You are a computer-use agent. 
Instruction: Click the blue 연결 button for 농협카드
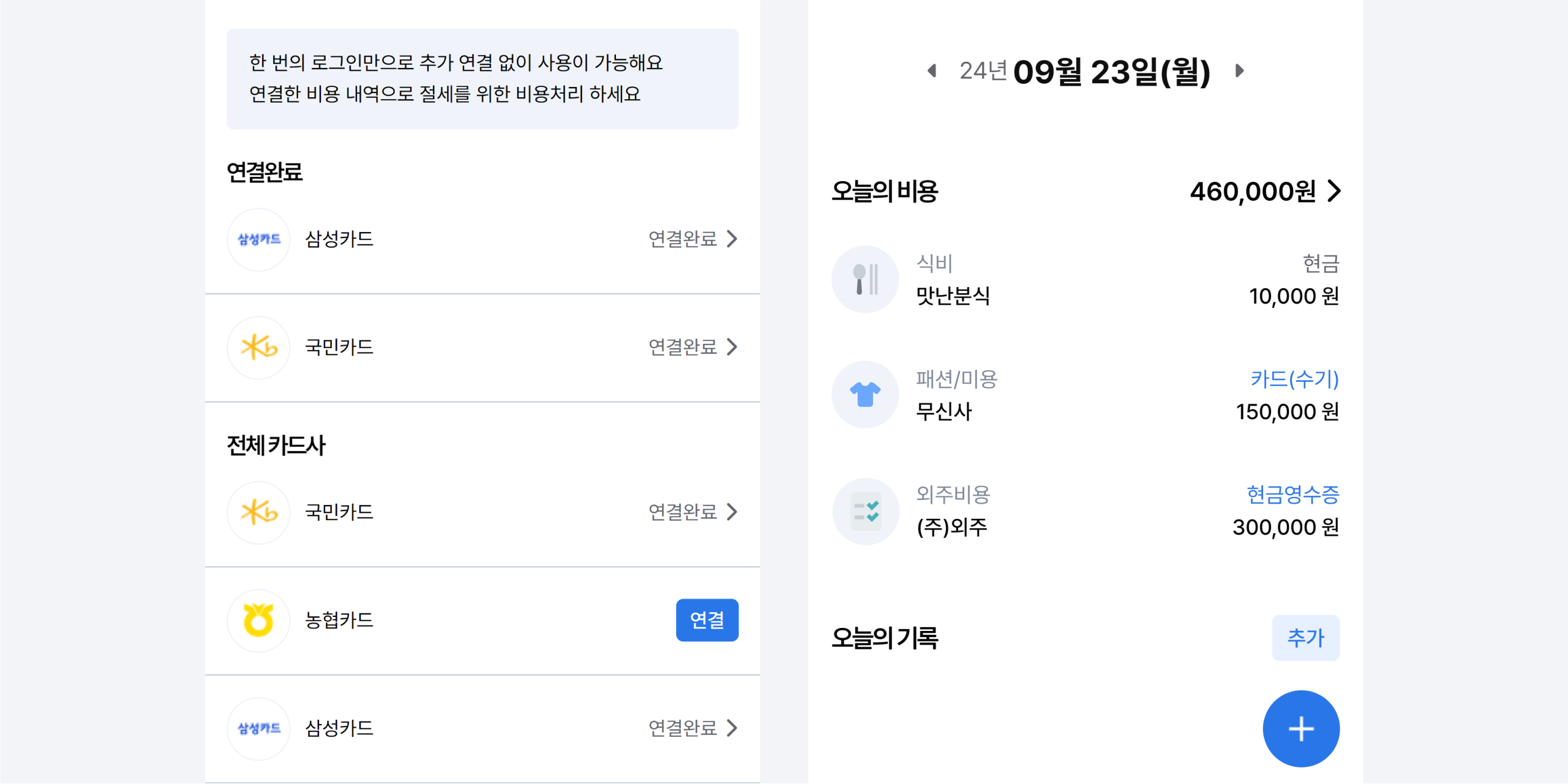click(x=707, y=620)
